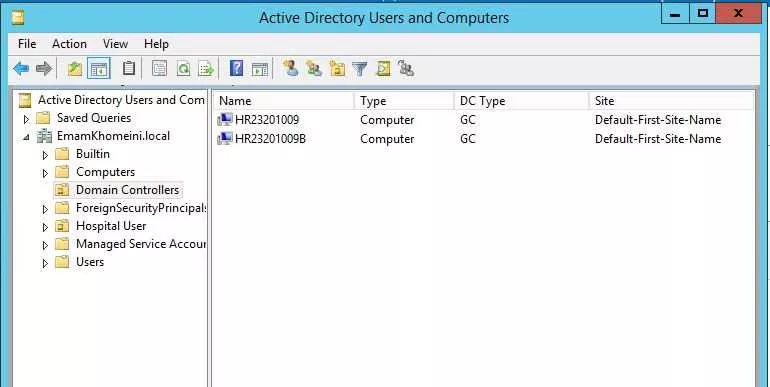Select the HR23201009 name in the list
The width and height of the screenshot is (770, 387).
(x=267, y=120)
